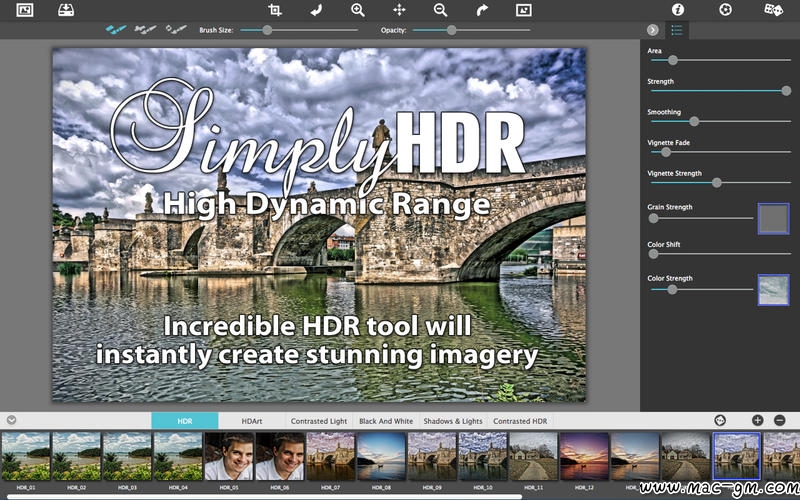Viewport: 800px width, 500px height.
Task: Collapse the side panel with the arrow button
Action: tap(653, 30)
